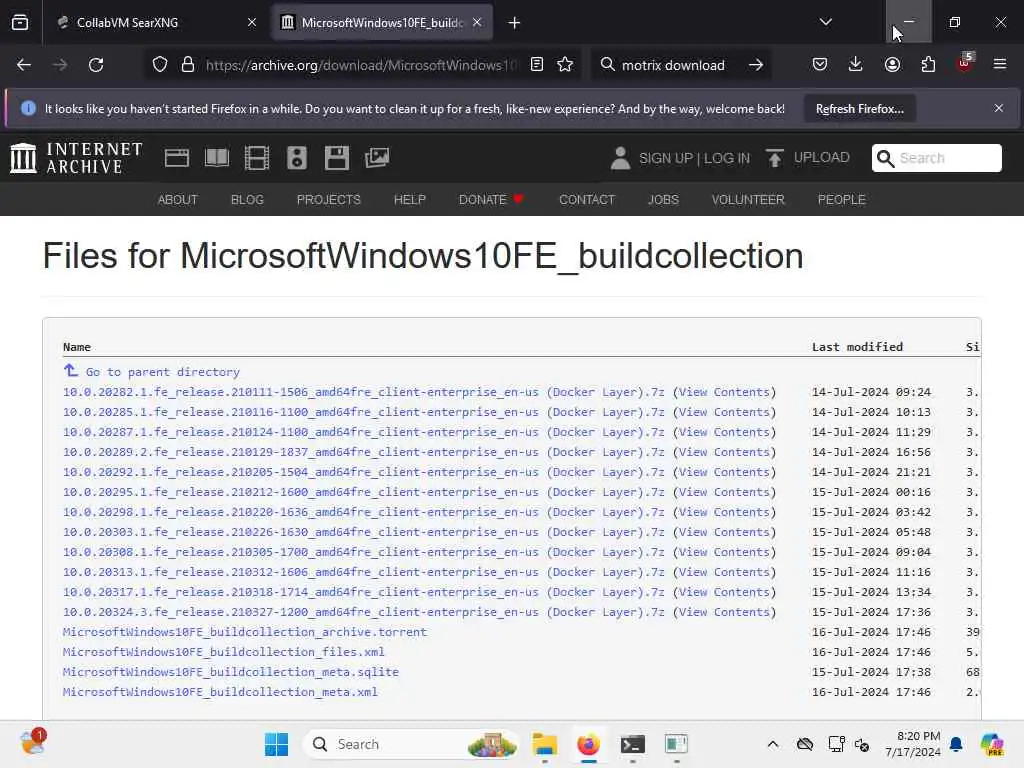Screen dimensions: 1024x768
Task: Open Internet Archive audio icon
Action: [296, 158]
